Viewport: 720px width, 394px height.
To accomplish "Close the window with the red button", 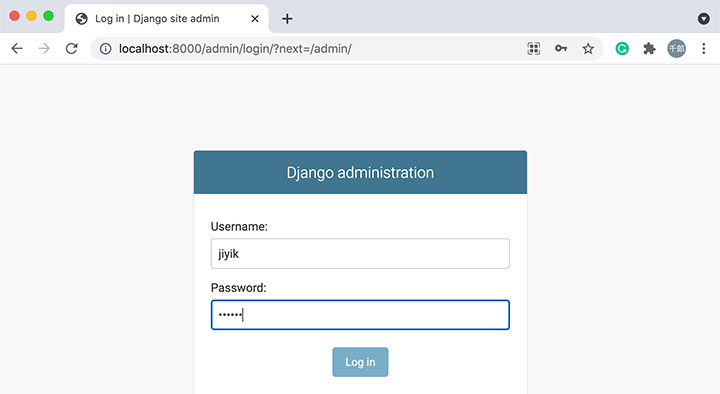I will 14,16.
